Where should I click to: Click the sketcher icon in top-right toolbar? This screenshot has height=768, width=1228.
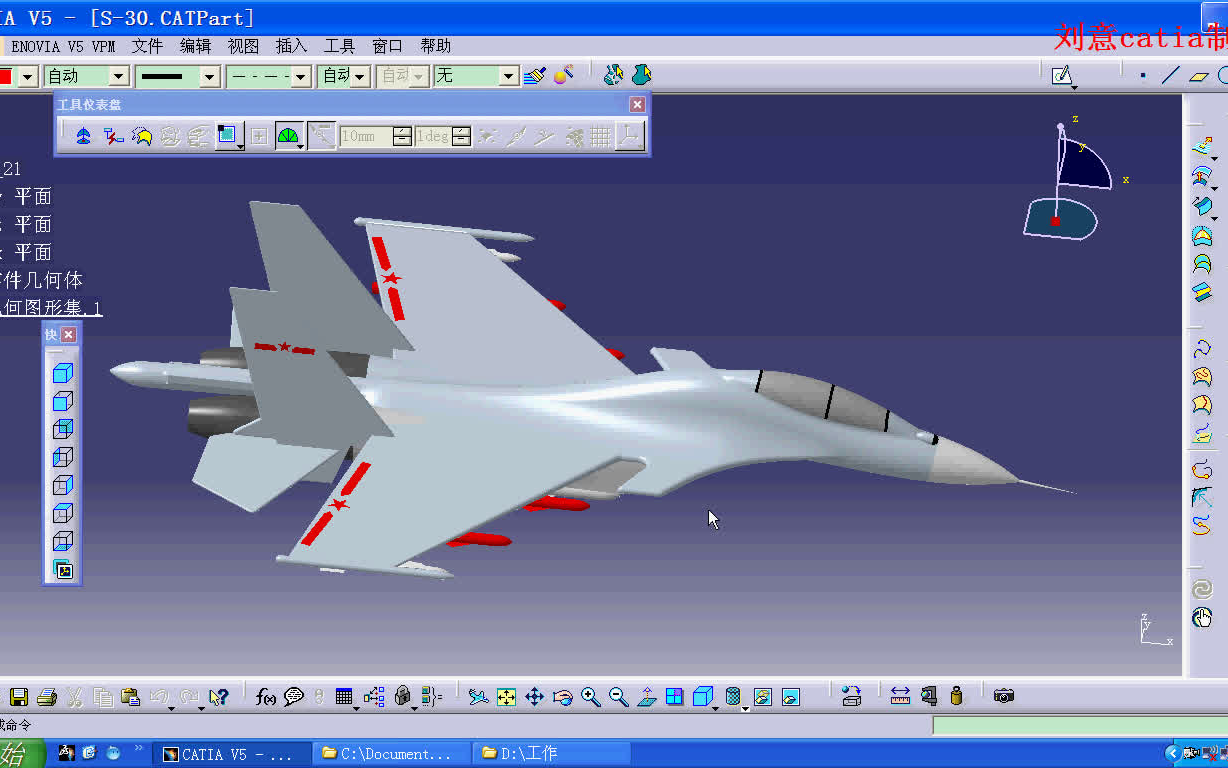coord(1062,75)
